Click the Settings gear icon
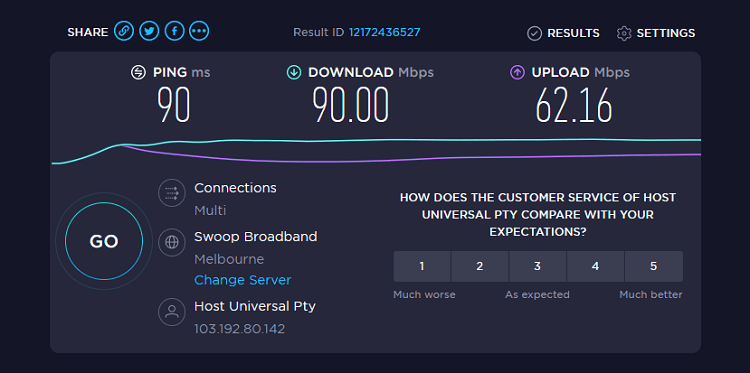750x373 pixels. (624, 33)
